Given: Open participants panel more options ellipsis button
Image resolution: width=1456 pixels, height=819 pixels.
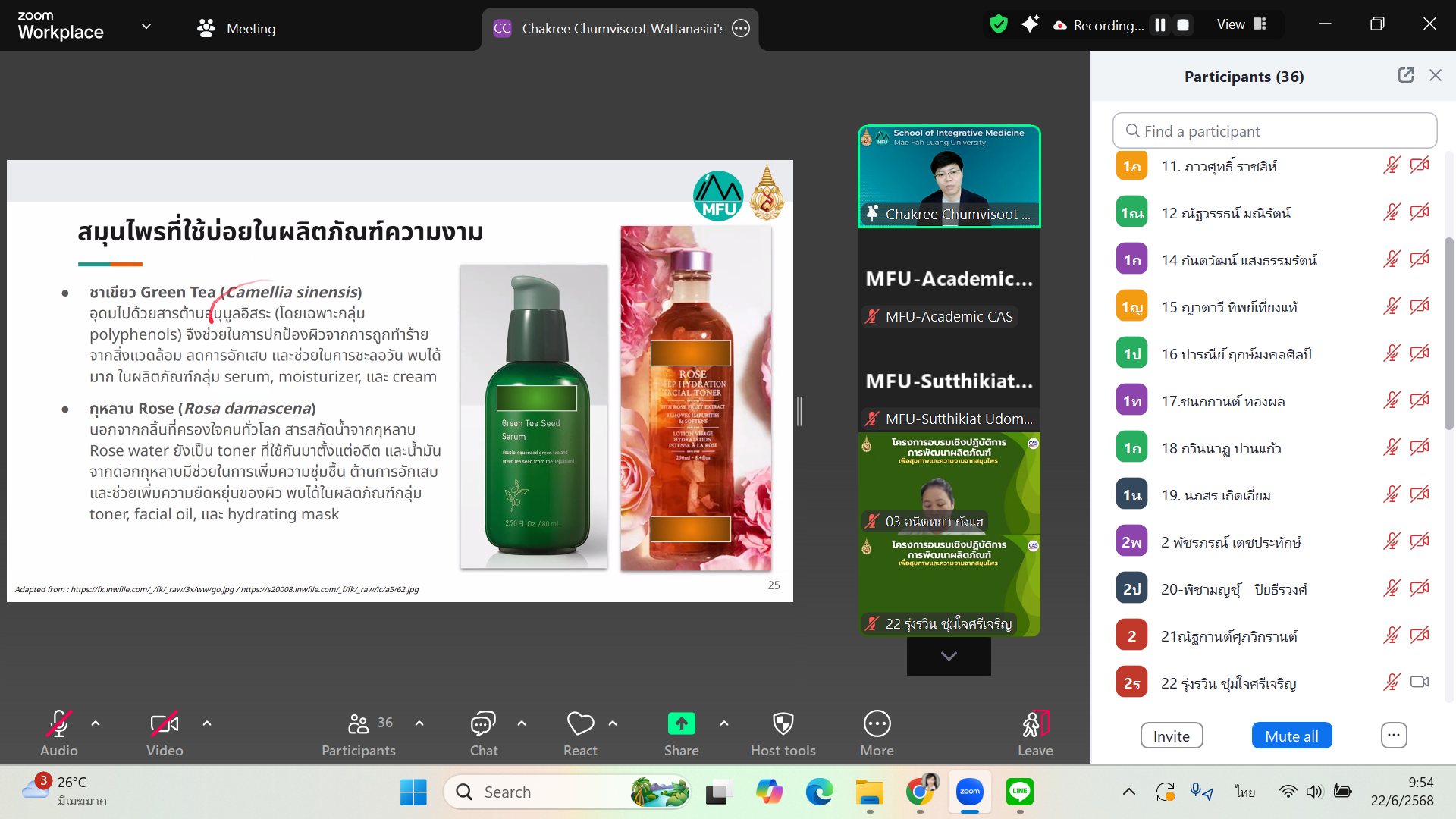Looking at the screenshot, I should (1394, 735).
